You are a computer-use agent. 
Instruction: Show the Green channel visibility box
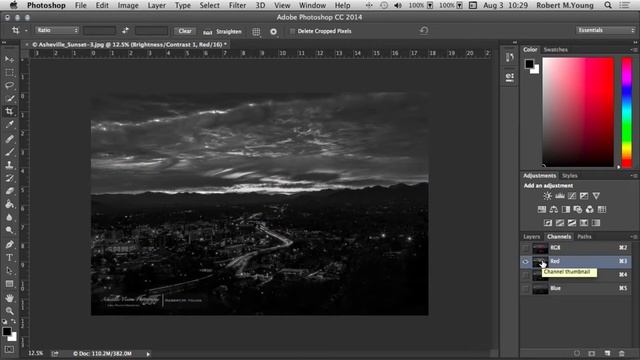[526, 275]
